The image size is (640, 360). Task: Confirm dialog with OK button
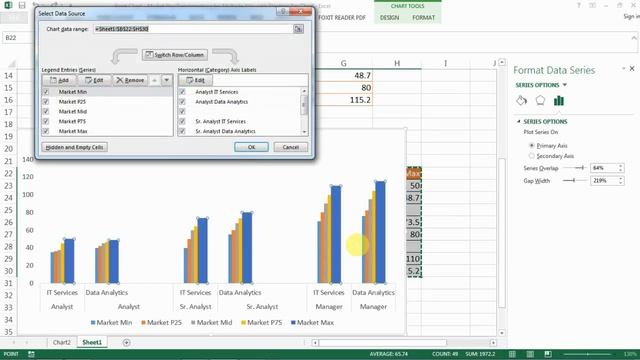coord(251,147)
